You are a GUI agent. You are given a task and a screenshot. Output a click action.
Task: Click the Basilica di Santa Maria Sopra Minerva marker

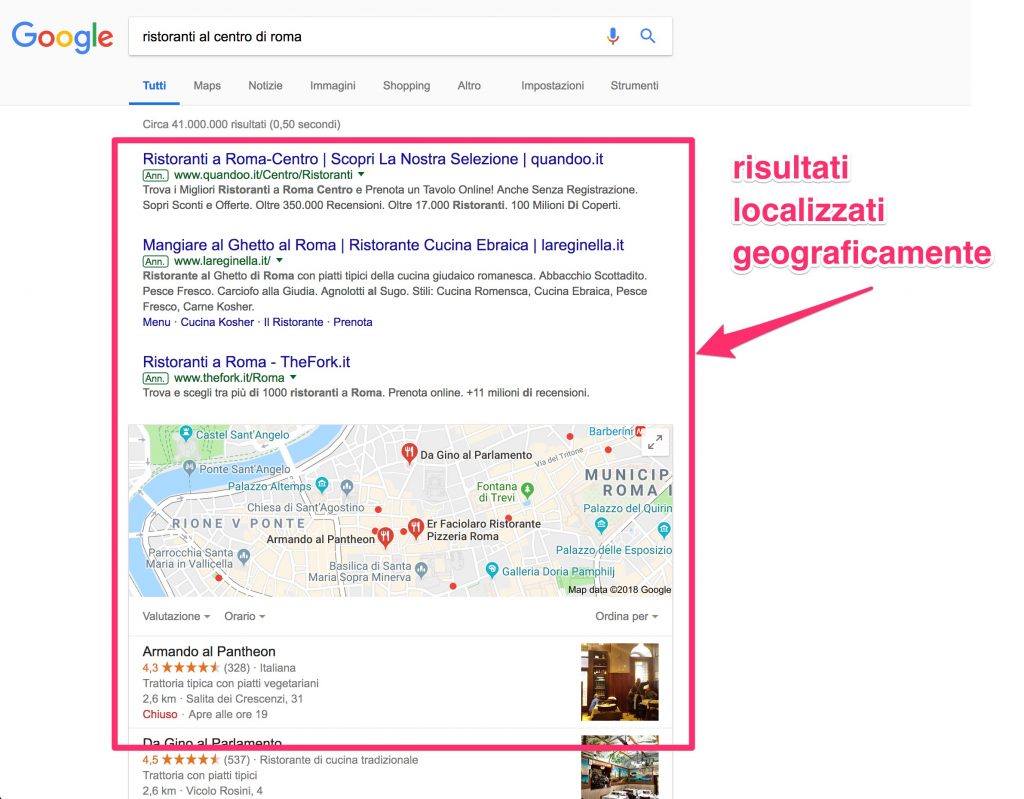pyautogui.click(x=421, y=570)
